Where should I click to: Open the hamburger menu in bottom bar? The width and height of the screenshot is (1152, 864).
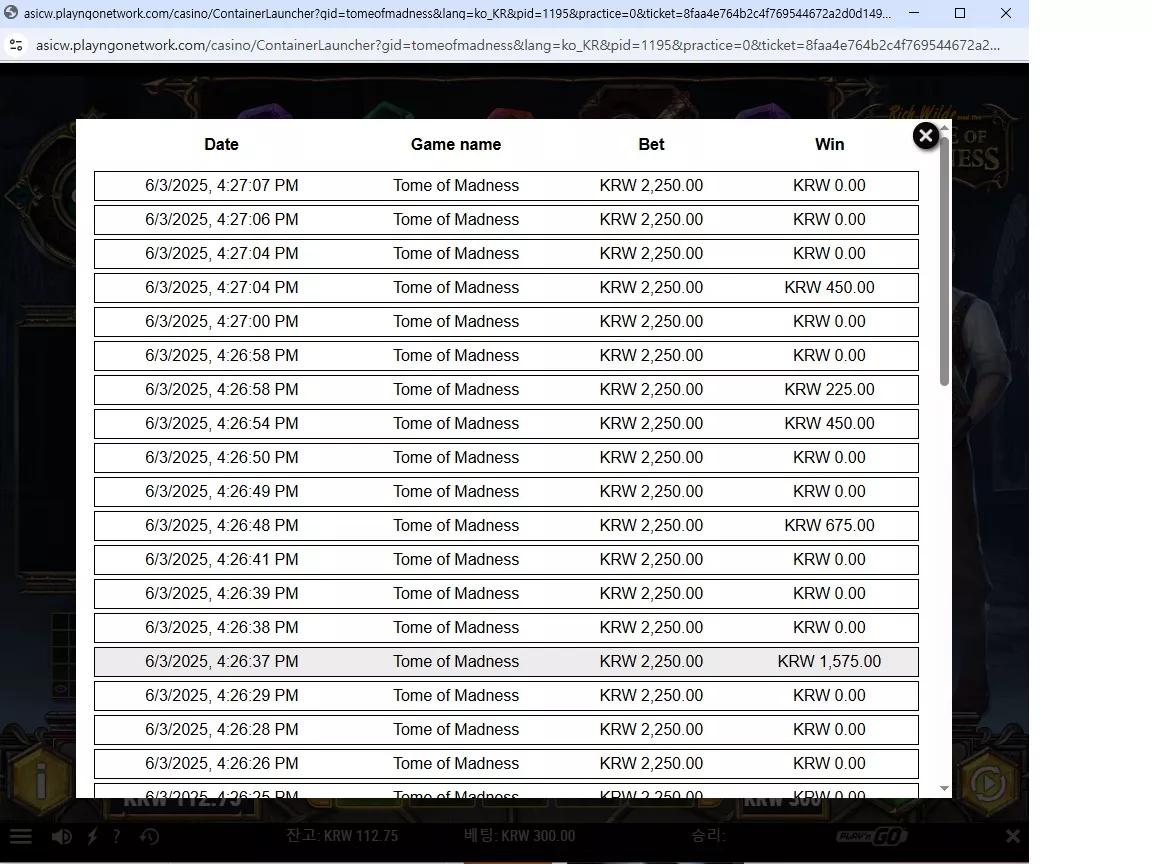pos(21,836)
